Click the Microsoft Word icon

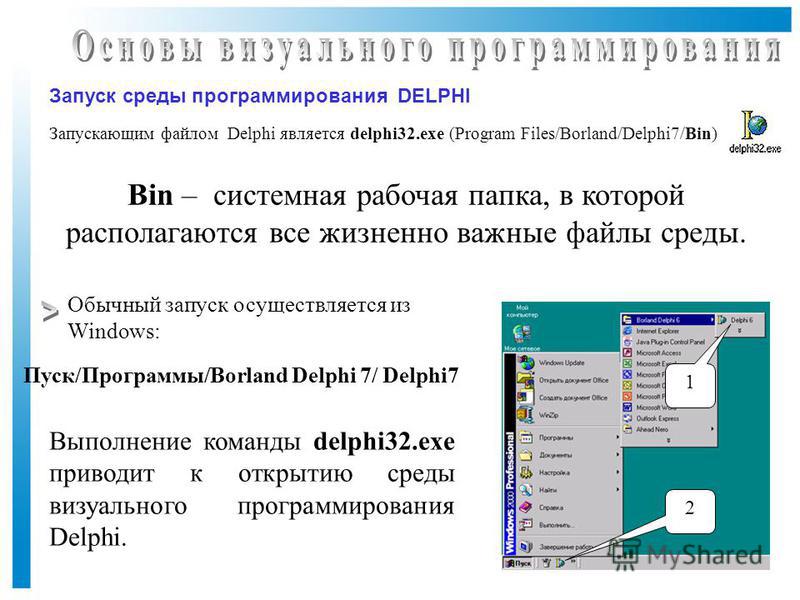628,407
